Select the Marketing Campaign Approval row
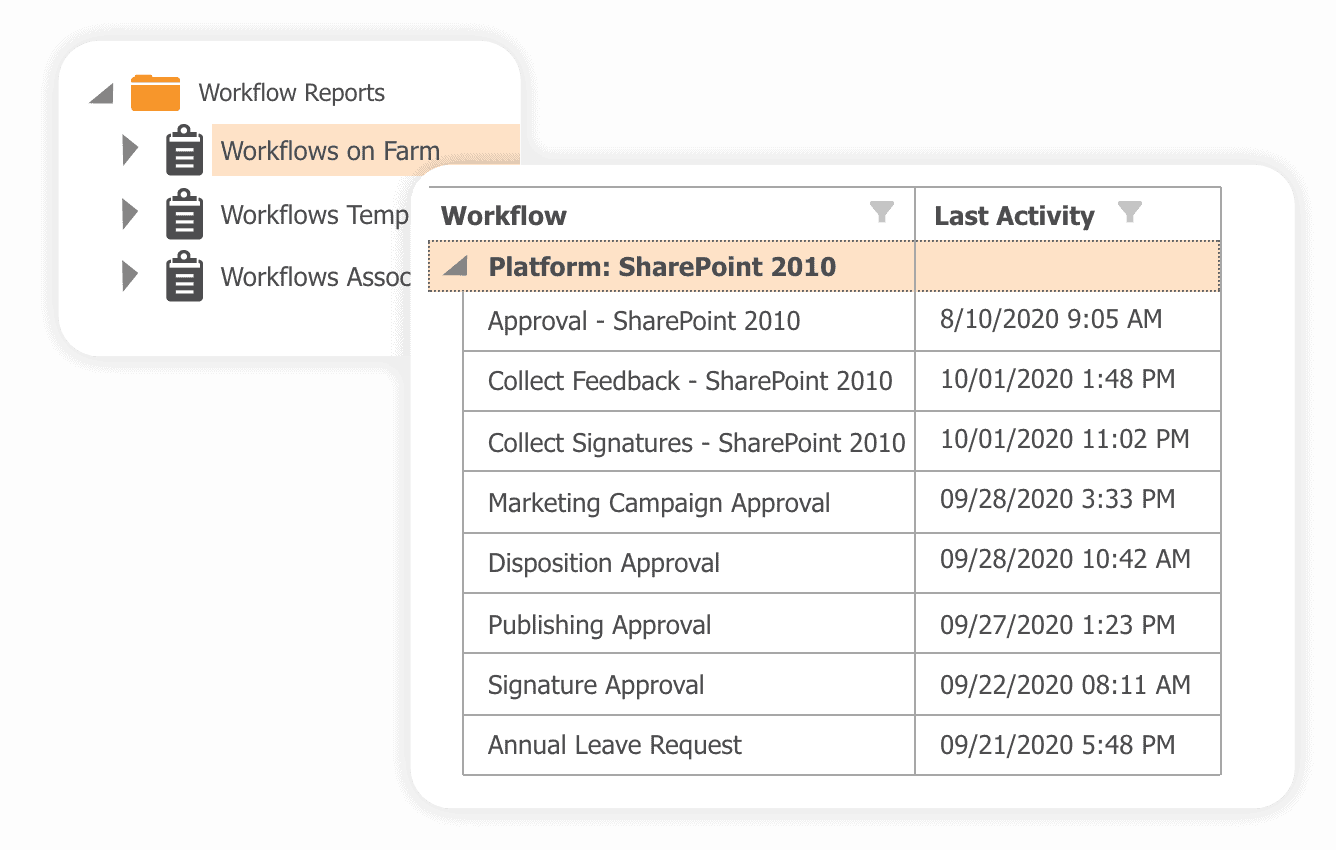The height and width of the screenshot is (850, 1336). click(657, 502)
